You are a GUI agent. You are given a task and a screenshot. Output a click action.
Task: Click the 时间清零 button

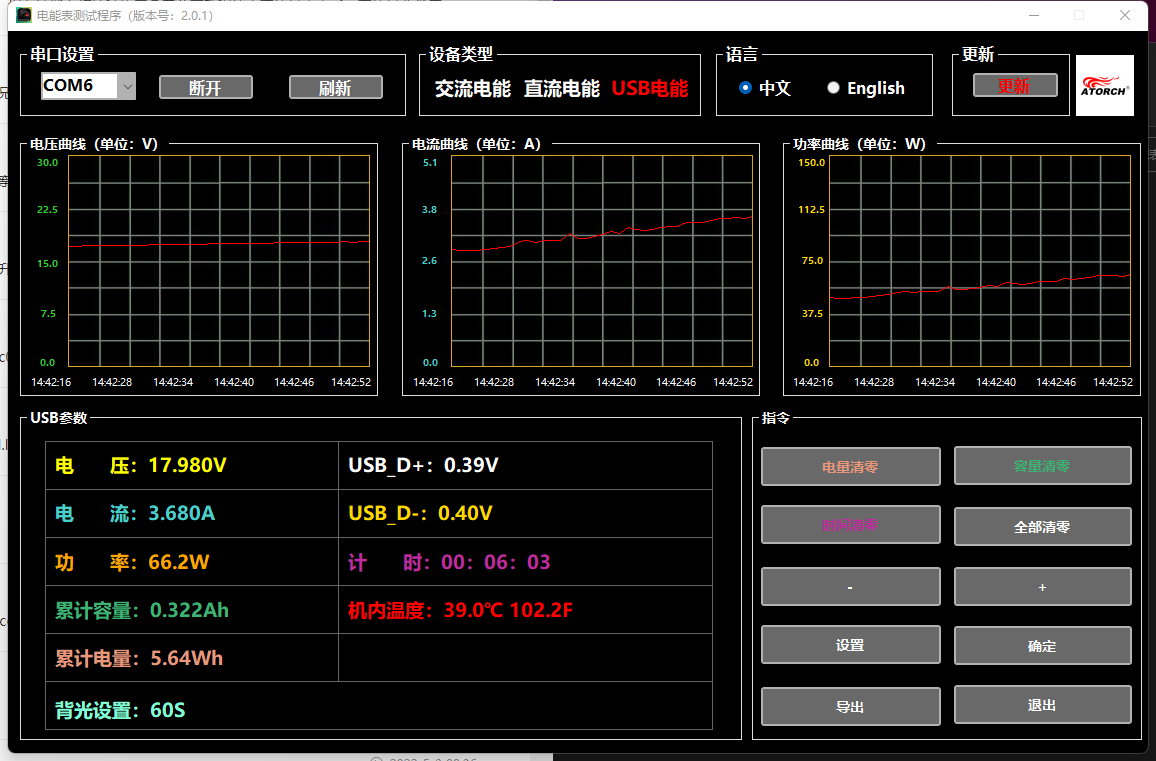850,525
